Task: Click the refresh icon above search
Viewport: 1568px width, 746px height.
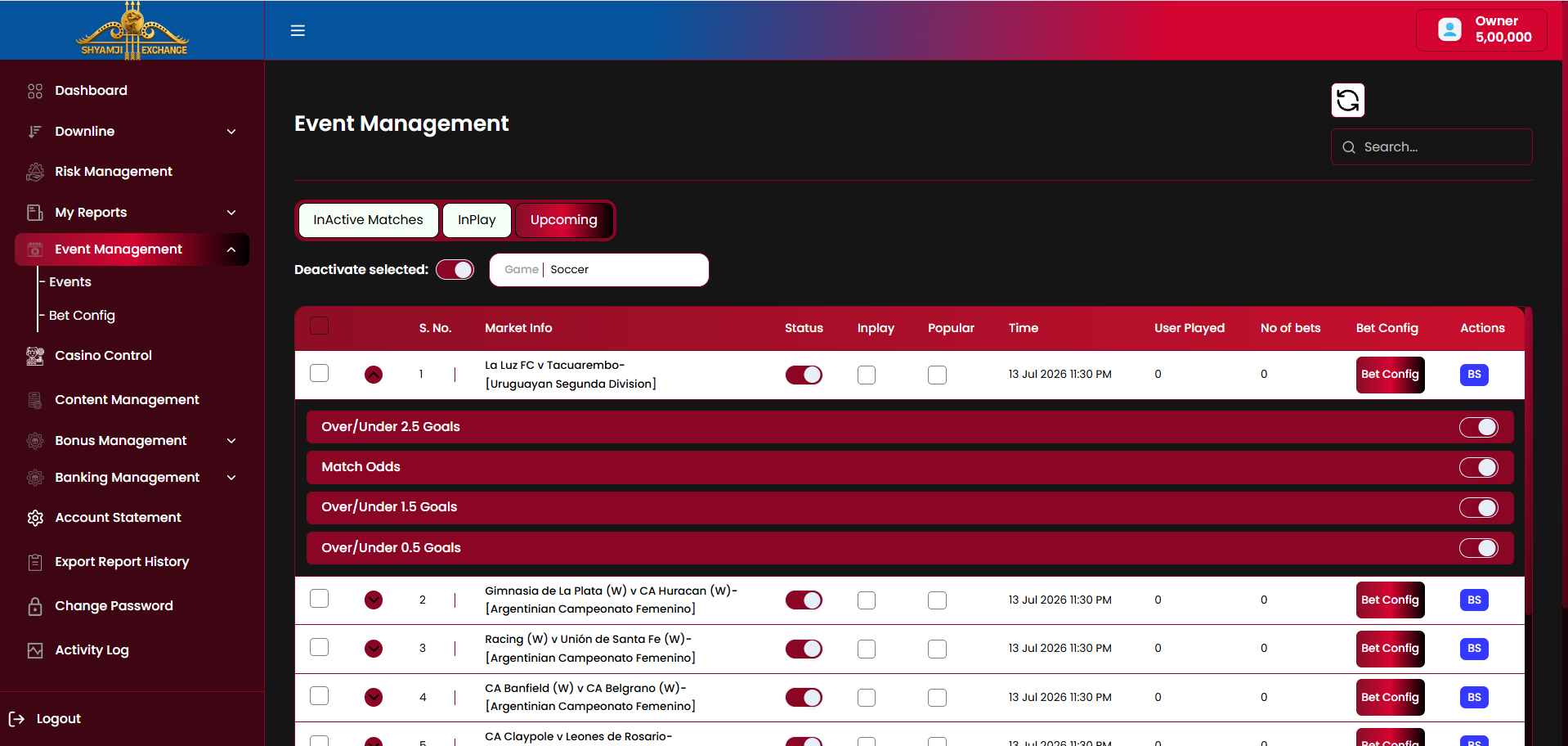Action: (1347, 101)
